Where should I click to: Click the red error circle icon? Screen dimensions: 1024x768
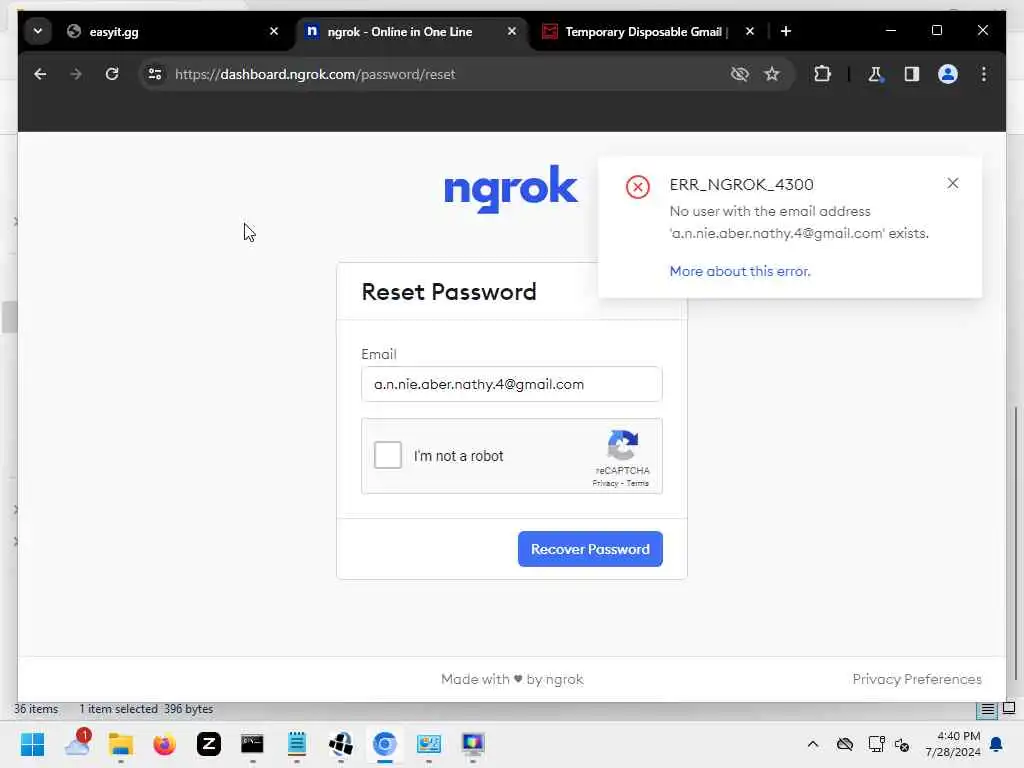pyautogui.click(x=637, y=187)
